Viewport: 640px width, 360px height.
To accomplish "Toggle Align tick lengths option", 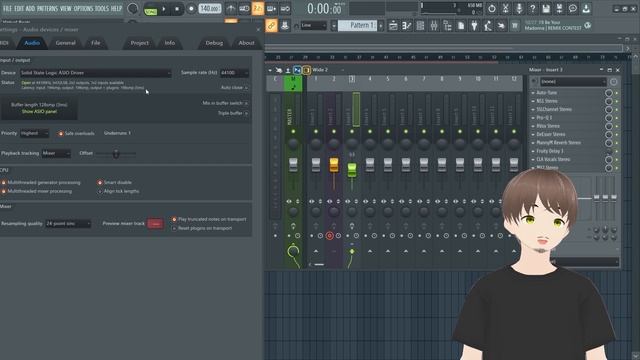I will [x=118, y=191].
